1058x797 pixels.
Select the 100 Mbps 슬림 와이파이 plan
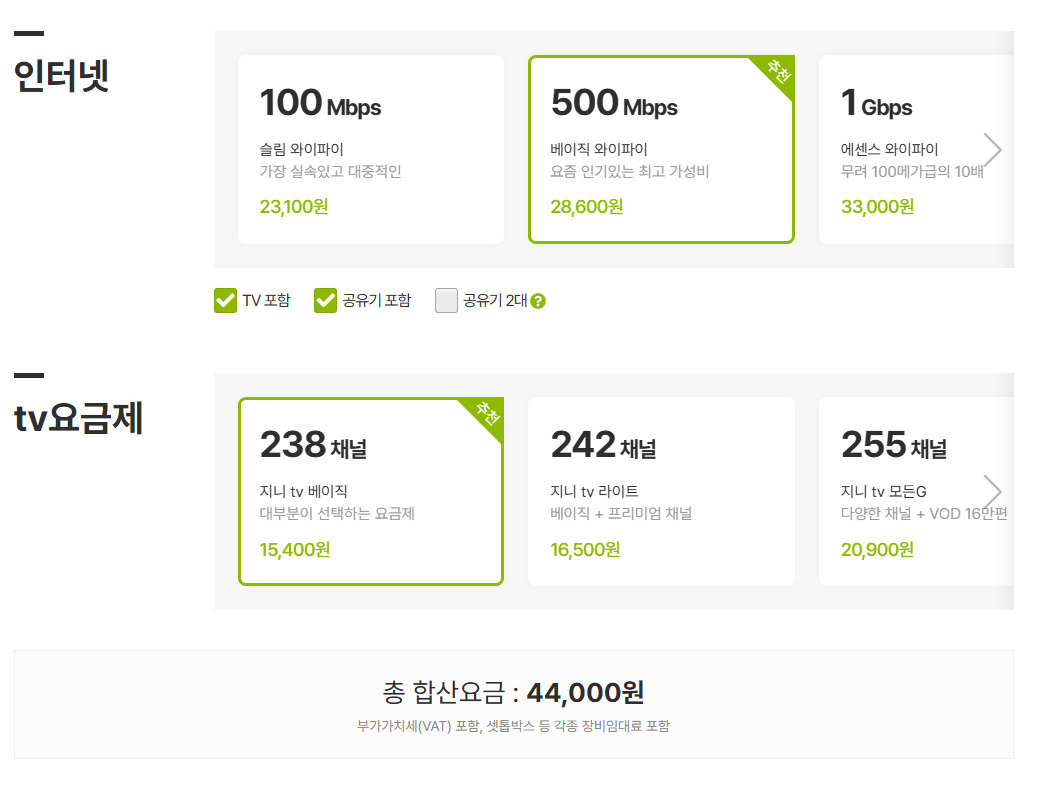pyautogui.click(x=370, y=149)
